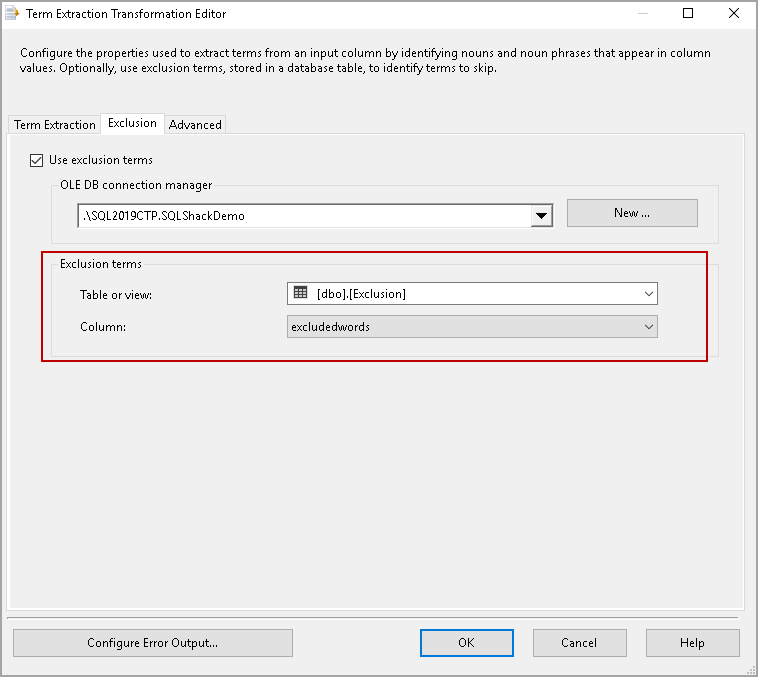
Task: Cancel the transformation editor changes
Action: coord(579,643)
